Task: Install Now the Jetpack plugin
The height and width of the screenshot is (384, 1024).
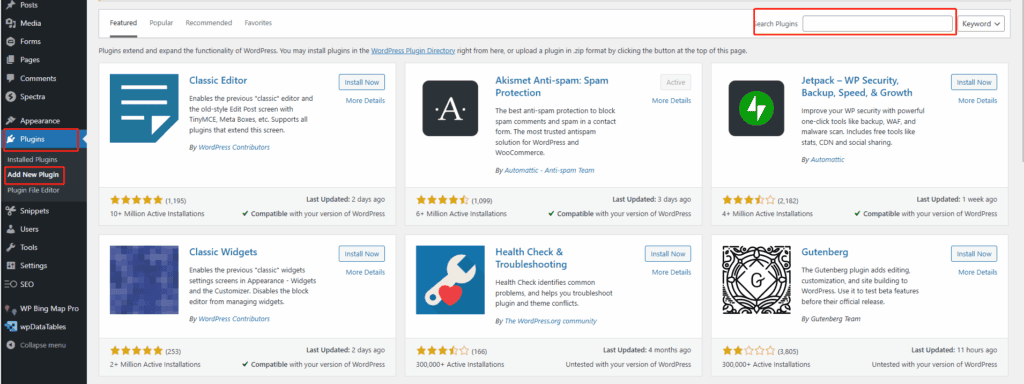Action: click(x=974, y=82)
